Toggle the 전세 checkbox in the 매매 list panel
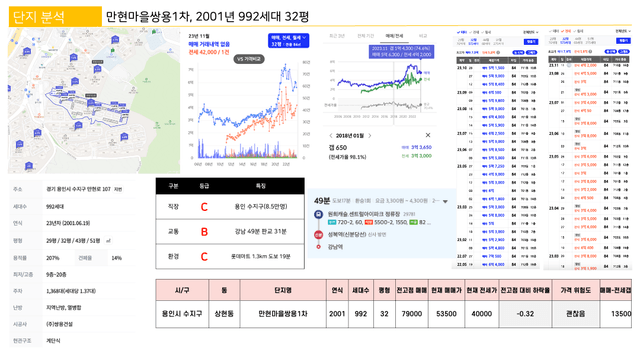This screenshot has width=640, height=360. (x=474, y=32)
